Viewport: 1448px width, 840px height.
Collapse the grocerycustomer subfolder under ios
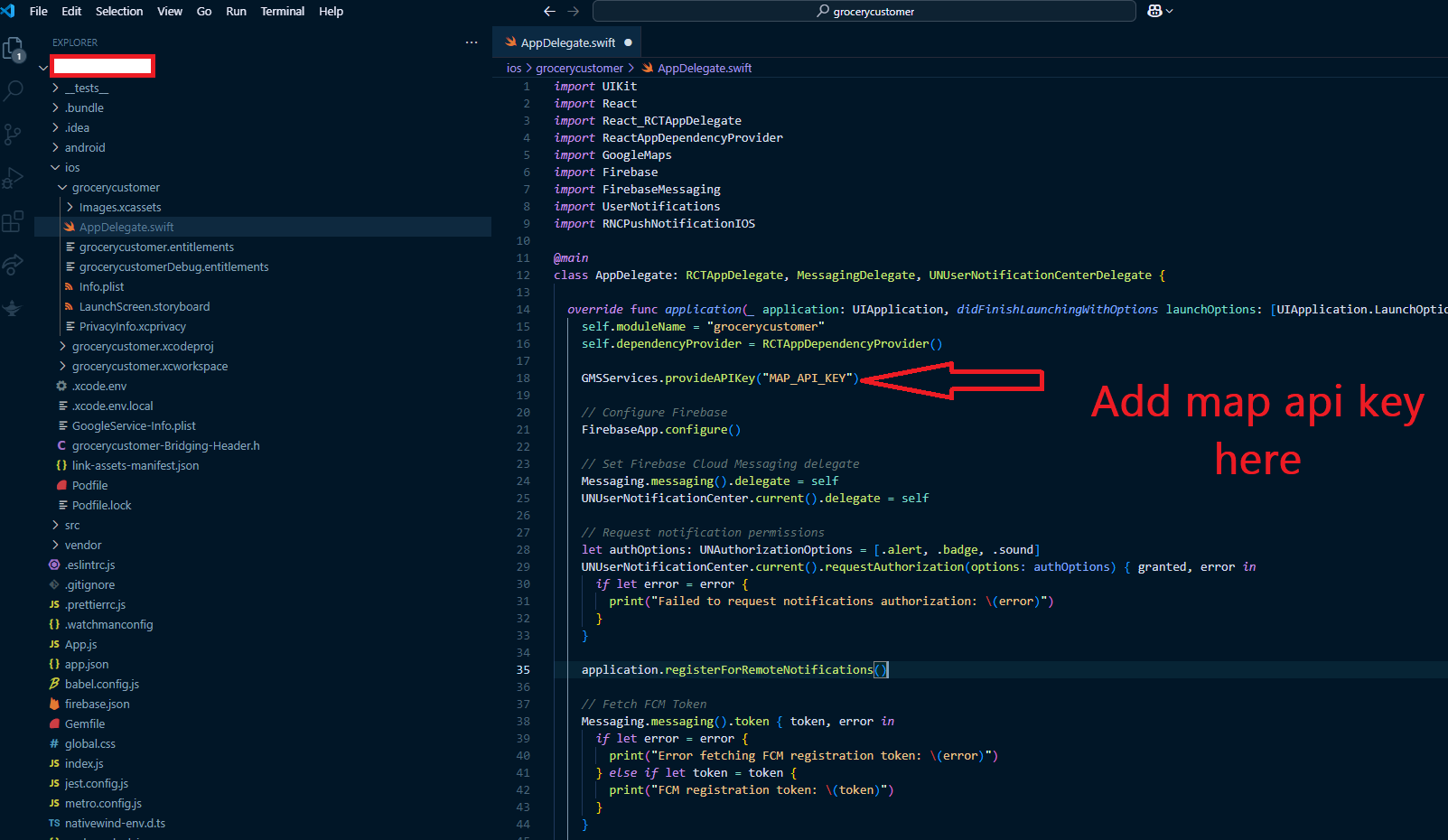pos(62,187)
